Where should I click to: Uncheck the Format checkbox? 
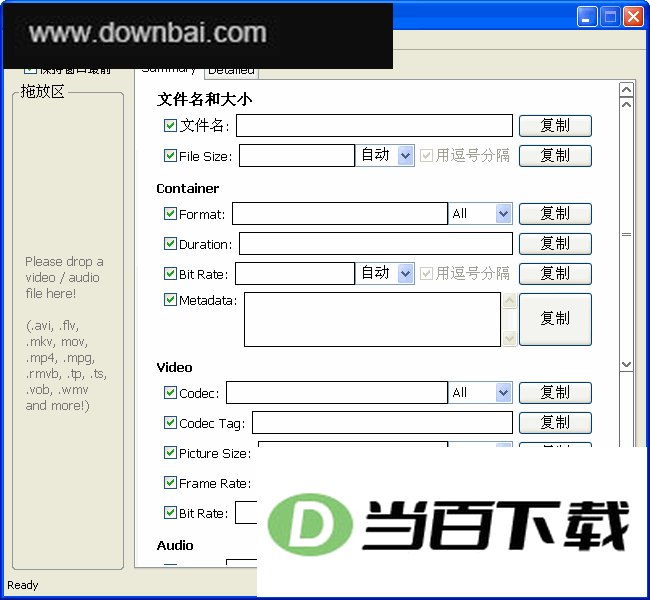pos(170,214)
